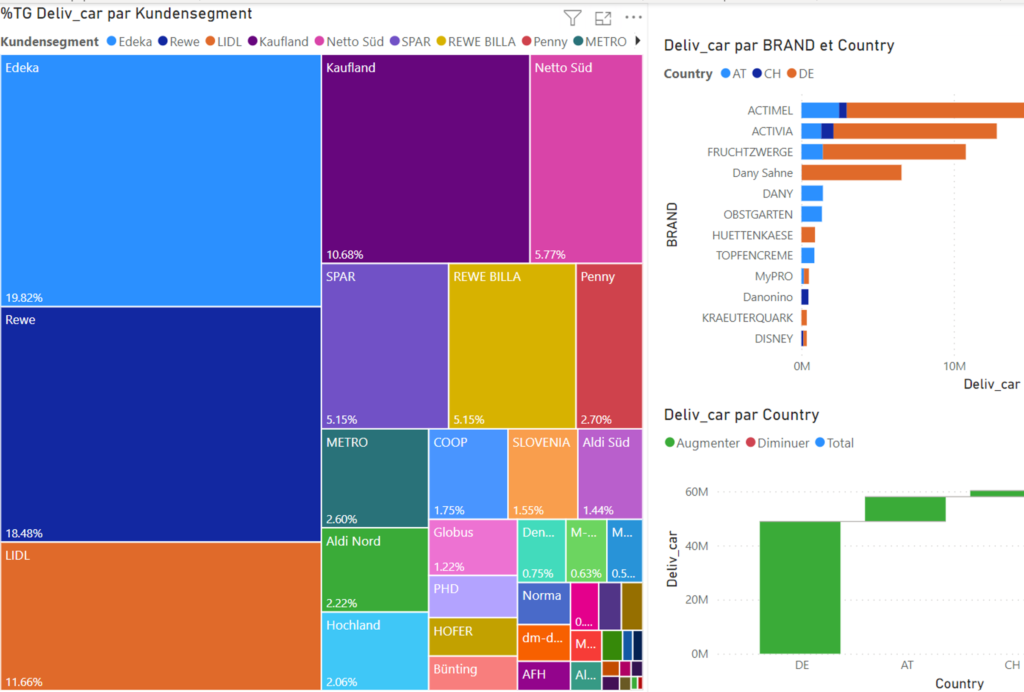Click the TOPFENCREME bar
The image size is (1024, 692).
[x=808, y=255]
